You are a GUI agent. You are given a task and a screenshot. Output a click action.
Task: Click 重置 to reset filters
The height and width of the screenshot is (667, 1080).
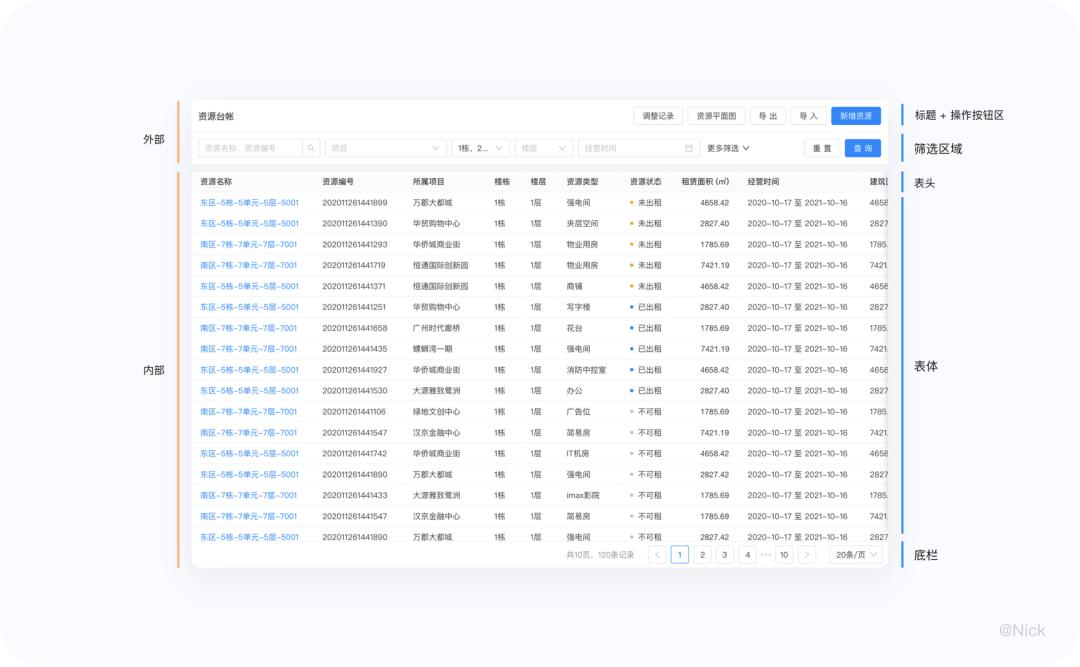pos(821,147)
